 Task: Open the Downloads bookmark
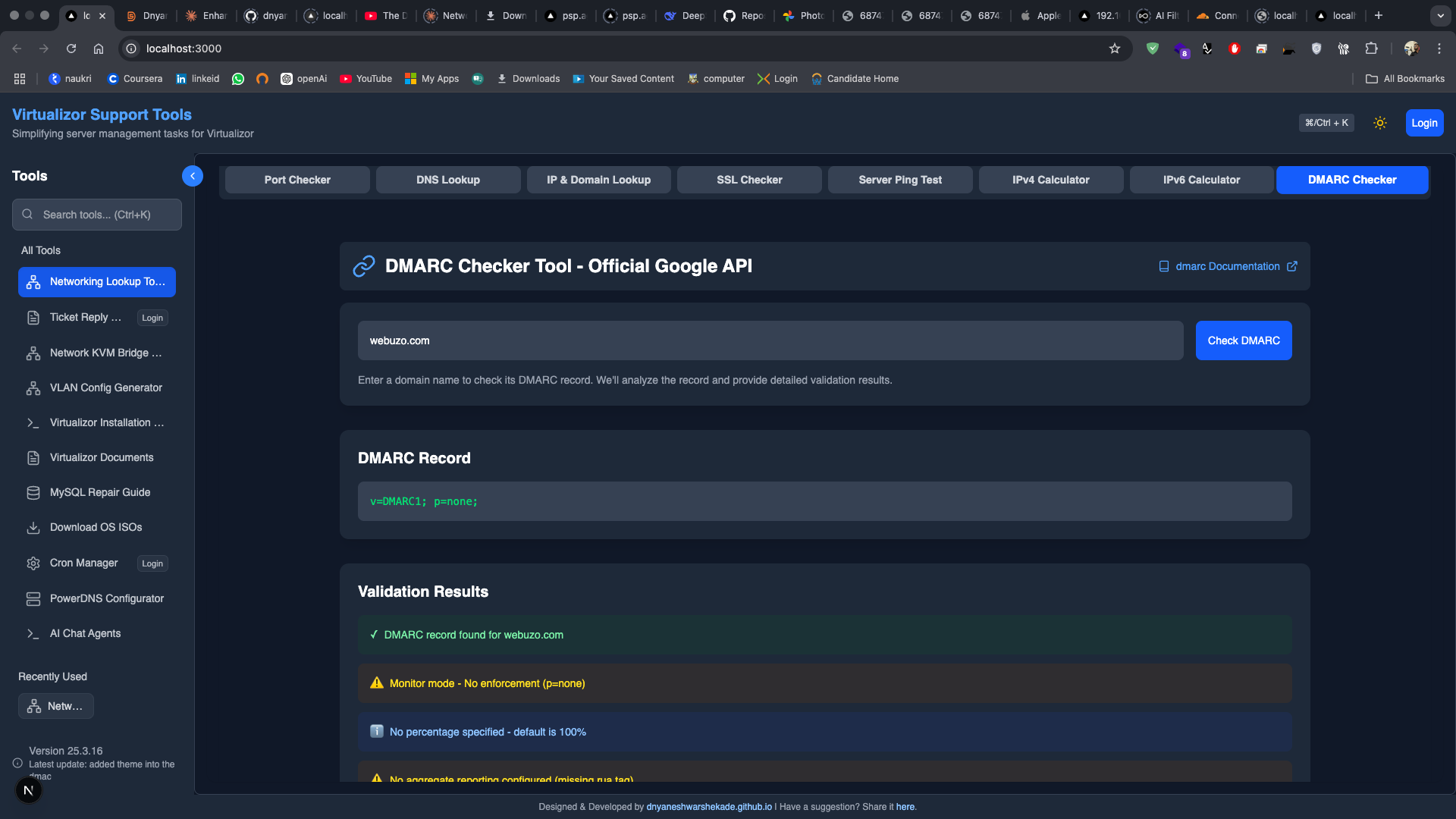(529, 79)
